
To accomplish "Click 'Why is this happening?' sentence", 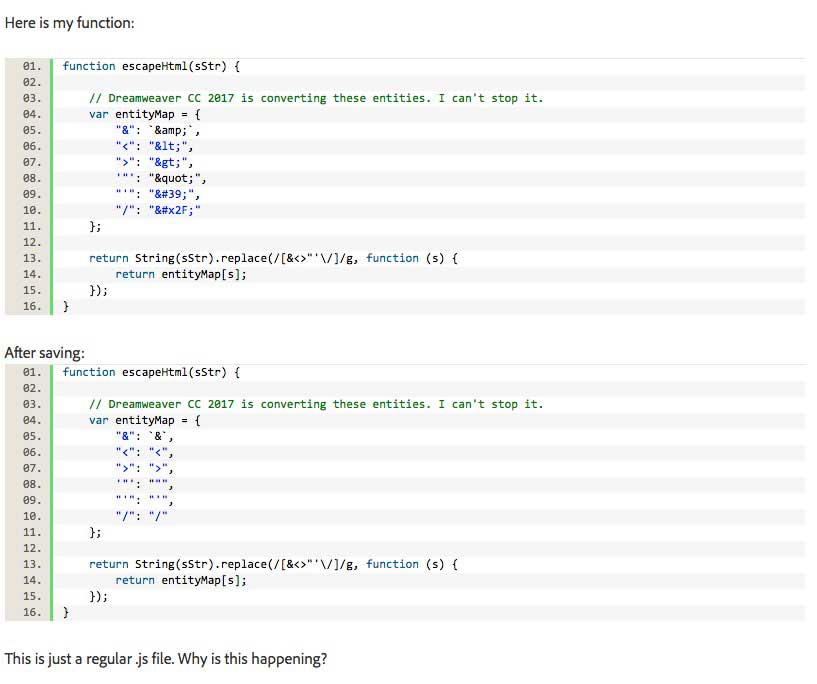I will 252,659.
